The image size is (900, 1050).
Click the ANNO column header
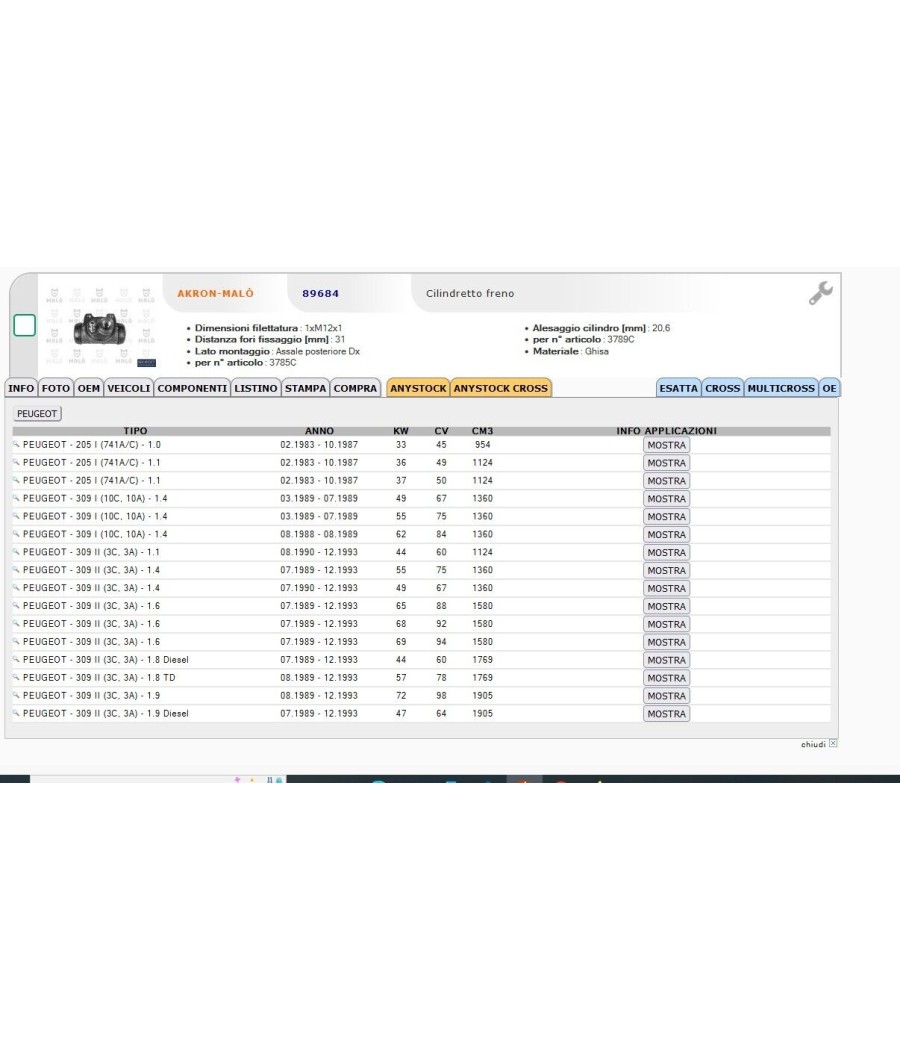[x=319, y=431]
